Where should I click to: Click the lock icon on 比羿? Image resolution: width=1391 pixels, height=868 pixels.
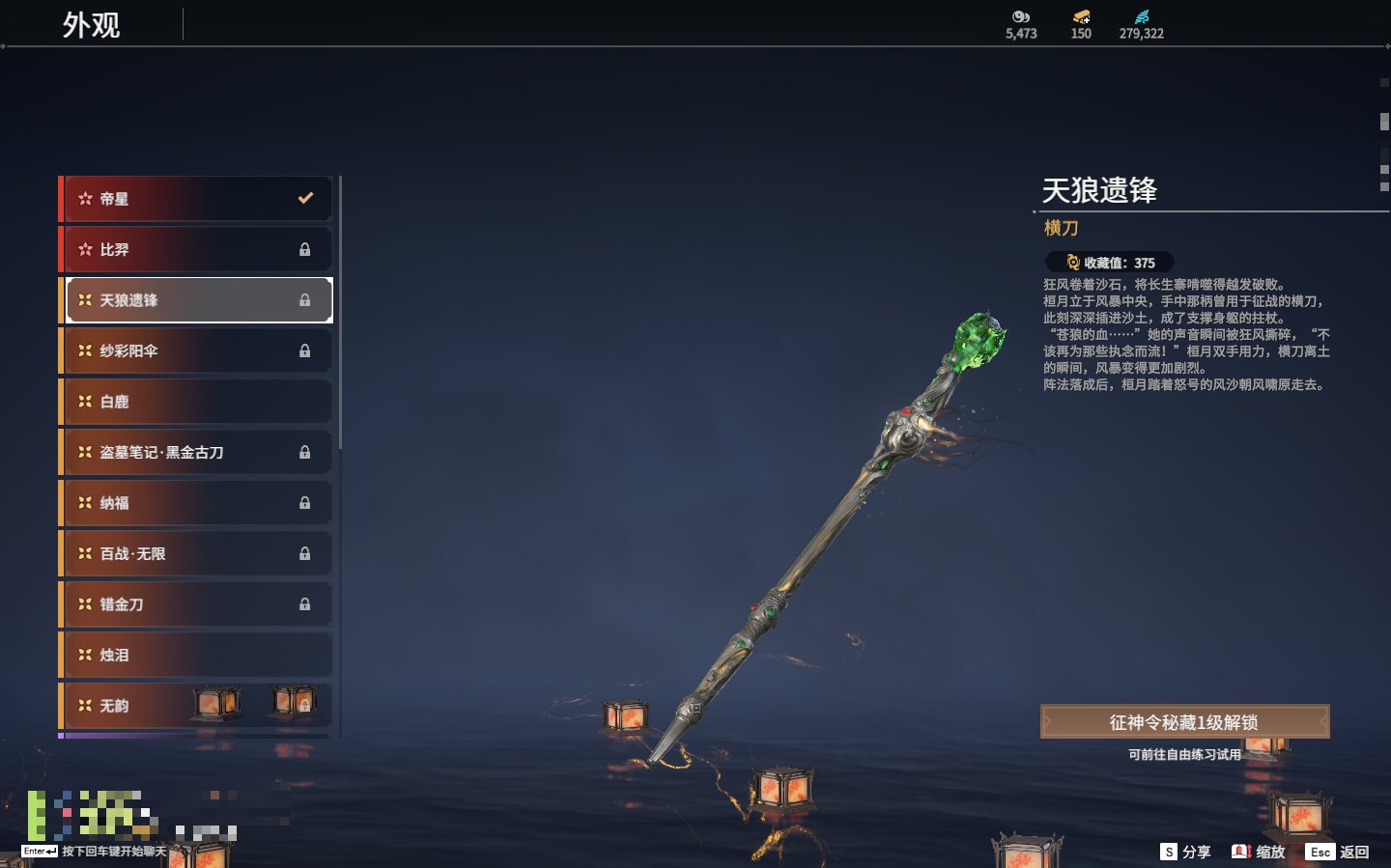[x=304, y=249]
